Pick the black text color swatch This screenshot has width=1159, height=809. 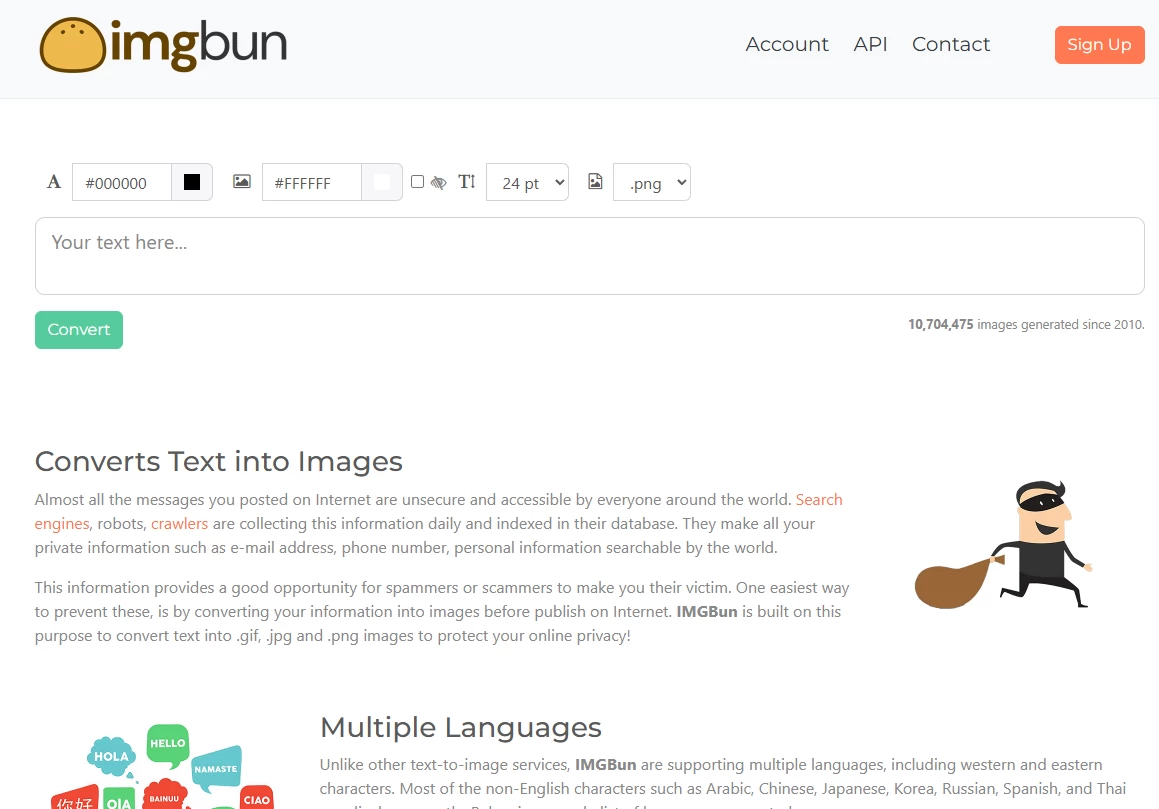192,183
